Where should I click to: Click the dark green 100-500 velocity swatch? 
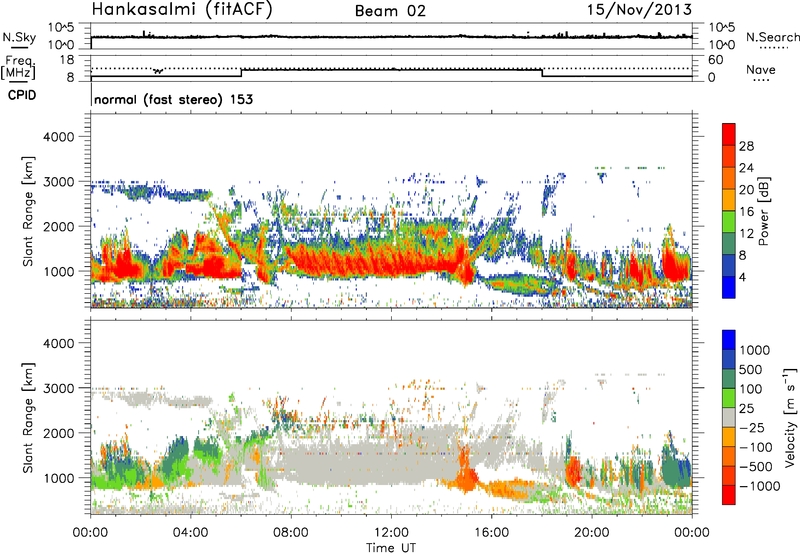tap(729, 379)
